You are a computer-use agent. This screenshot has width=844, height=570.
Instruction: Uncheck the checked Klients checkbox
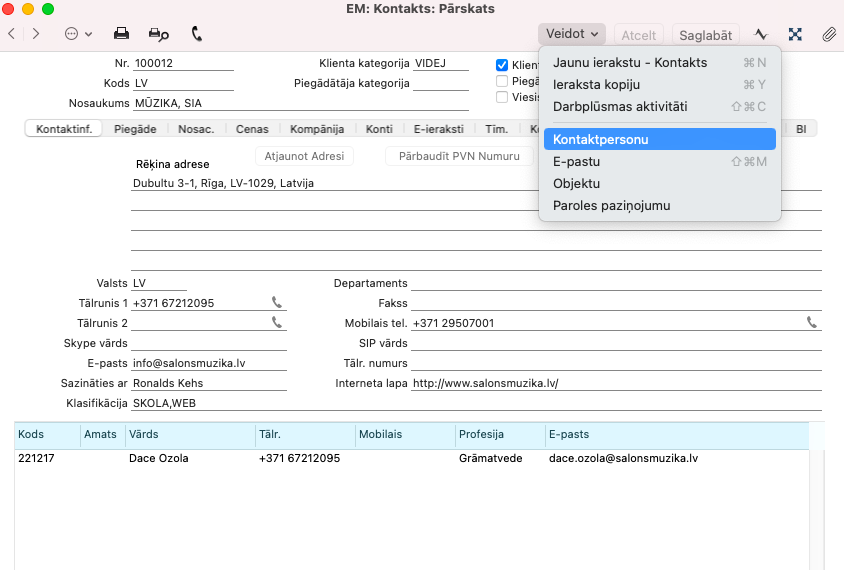click(x=502, y=65)
